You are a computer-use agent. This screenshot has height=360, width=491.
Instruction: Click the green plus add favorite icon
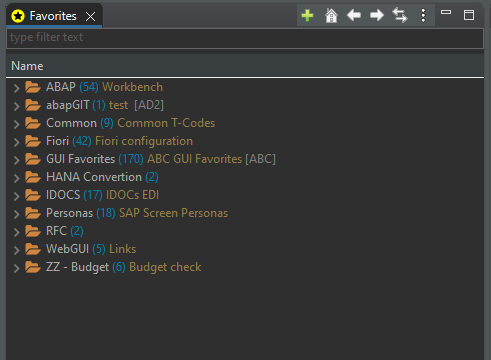click(x=307, y=15)
